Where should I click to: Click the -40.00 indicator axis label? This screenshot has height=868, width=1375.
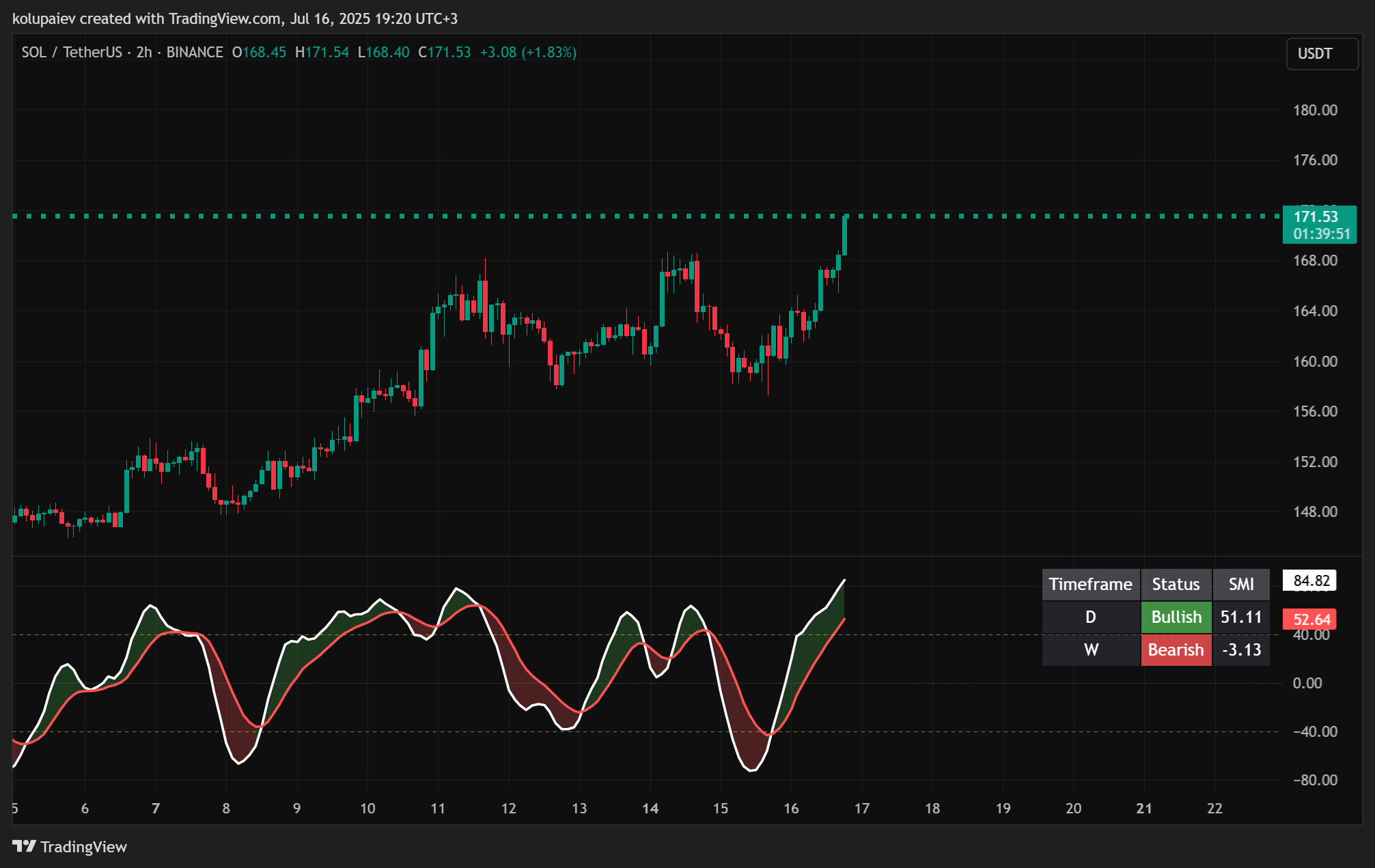[1315, 731]
